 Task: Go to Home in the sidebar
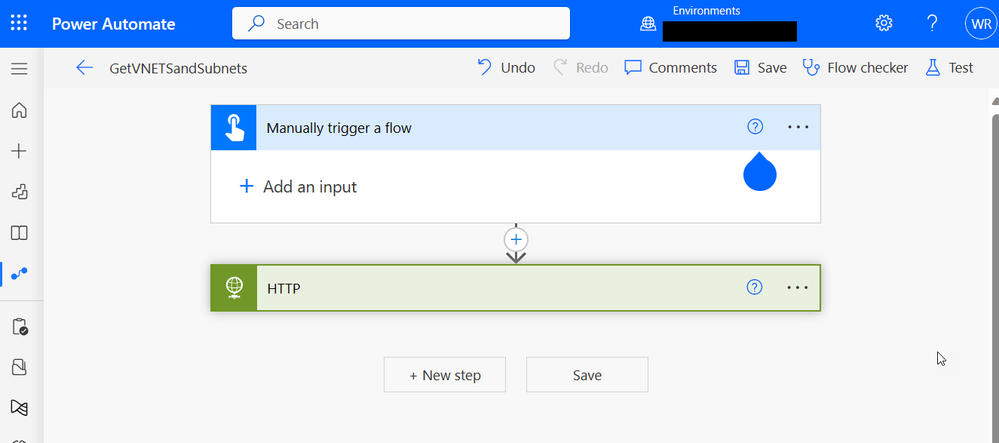coord(19,110)
